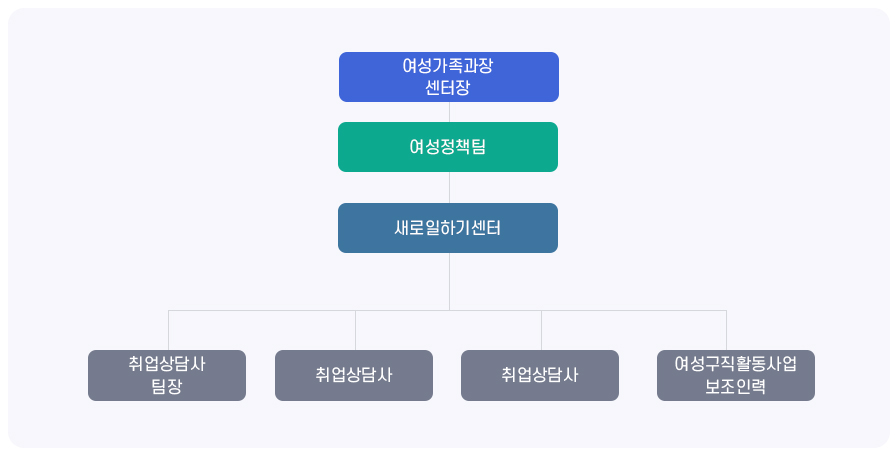This screenshot has height=456, width=895.
Task: Click the 취업상담사 box beside 여성구직활동사업 box
Action: click(x=540, y=376)
